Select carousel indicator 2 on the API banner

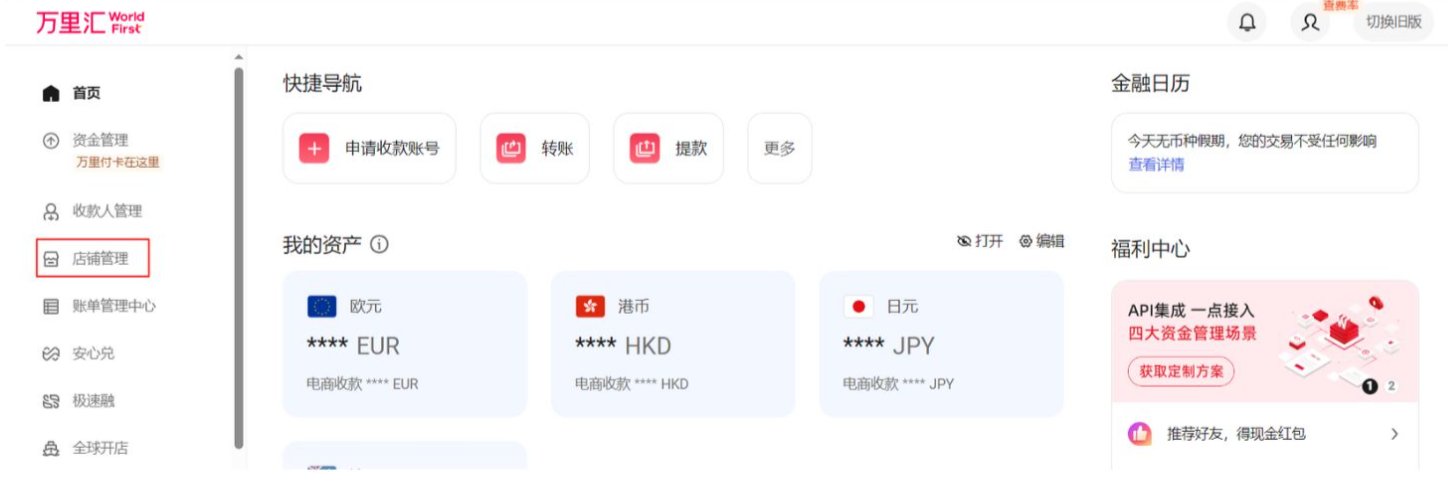[1391, 386]
